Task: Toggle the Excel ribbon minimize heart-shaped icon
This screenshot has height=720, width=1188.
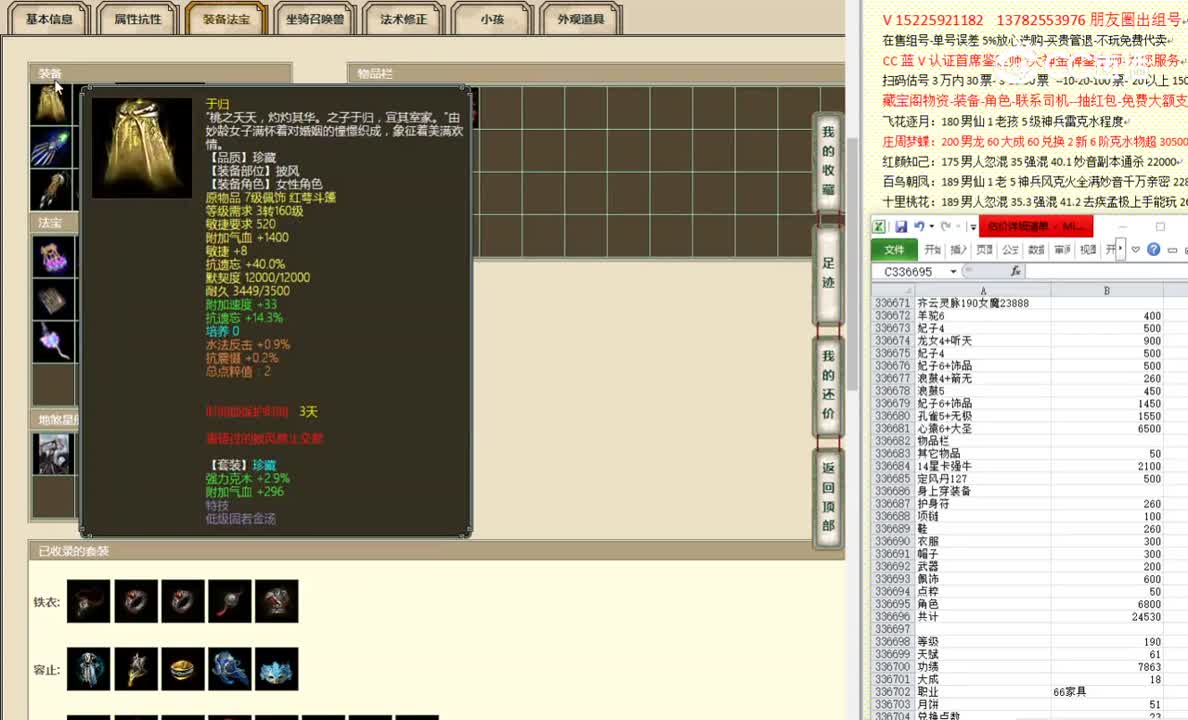Action: coord(1136,249)
